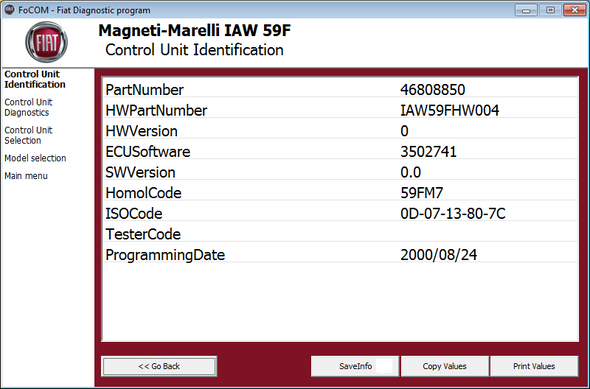Image resolution: width=590 pixels, height=389 pixels.
Task: Click the << Go Back button
Action: 159,366
